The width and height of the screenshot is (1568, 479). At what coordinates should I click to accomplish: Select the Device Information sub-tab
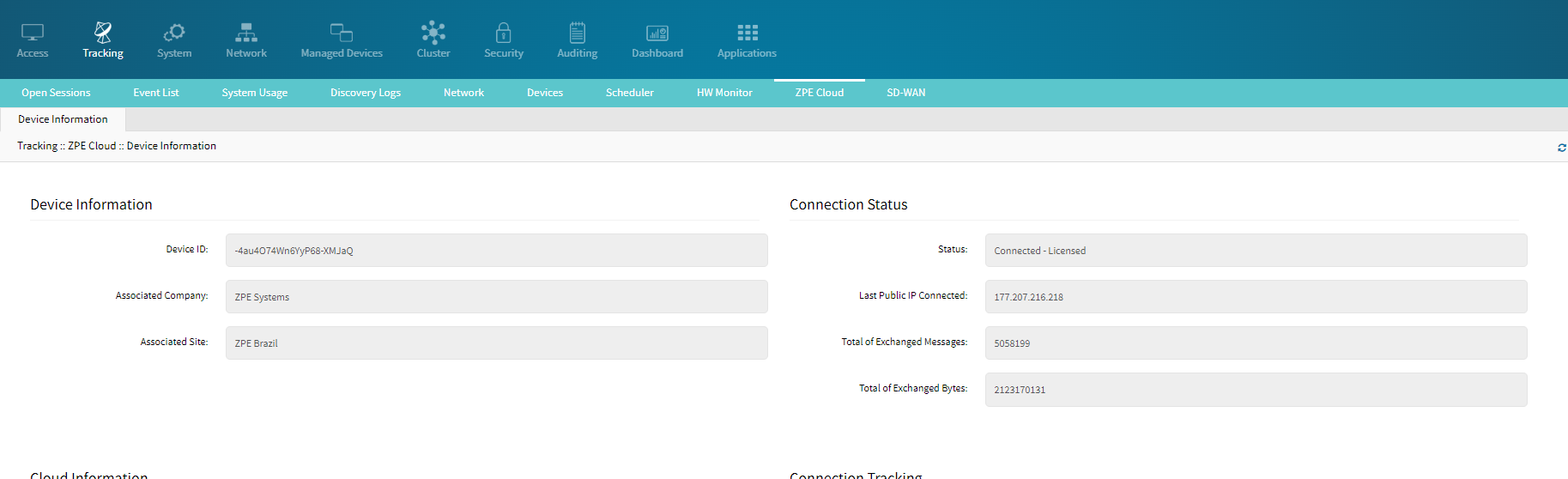pos(63,119)
